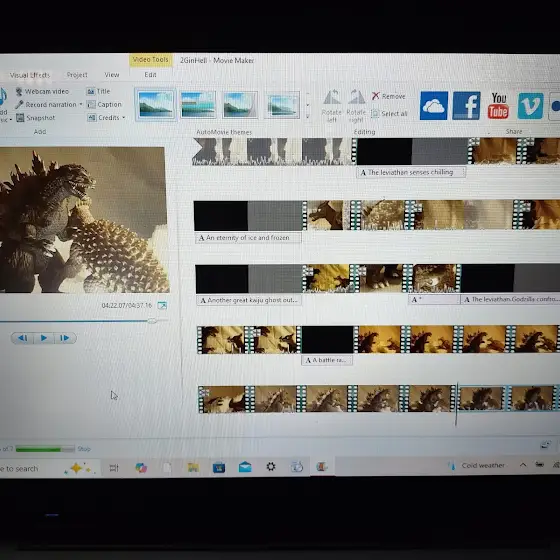The image size is (560, 560).
Task: Go to previous frame button
Action: [x=22, y=338]
